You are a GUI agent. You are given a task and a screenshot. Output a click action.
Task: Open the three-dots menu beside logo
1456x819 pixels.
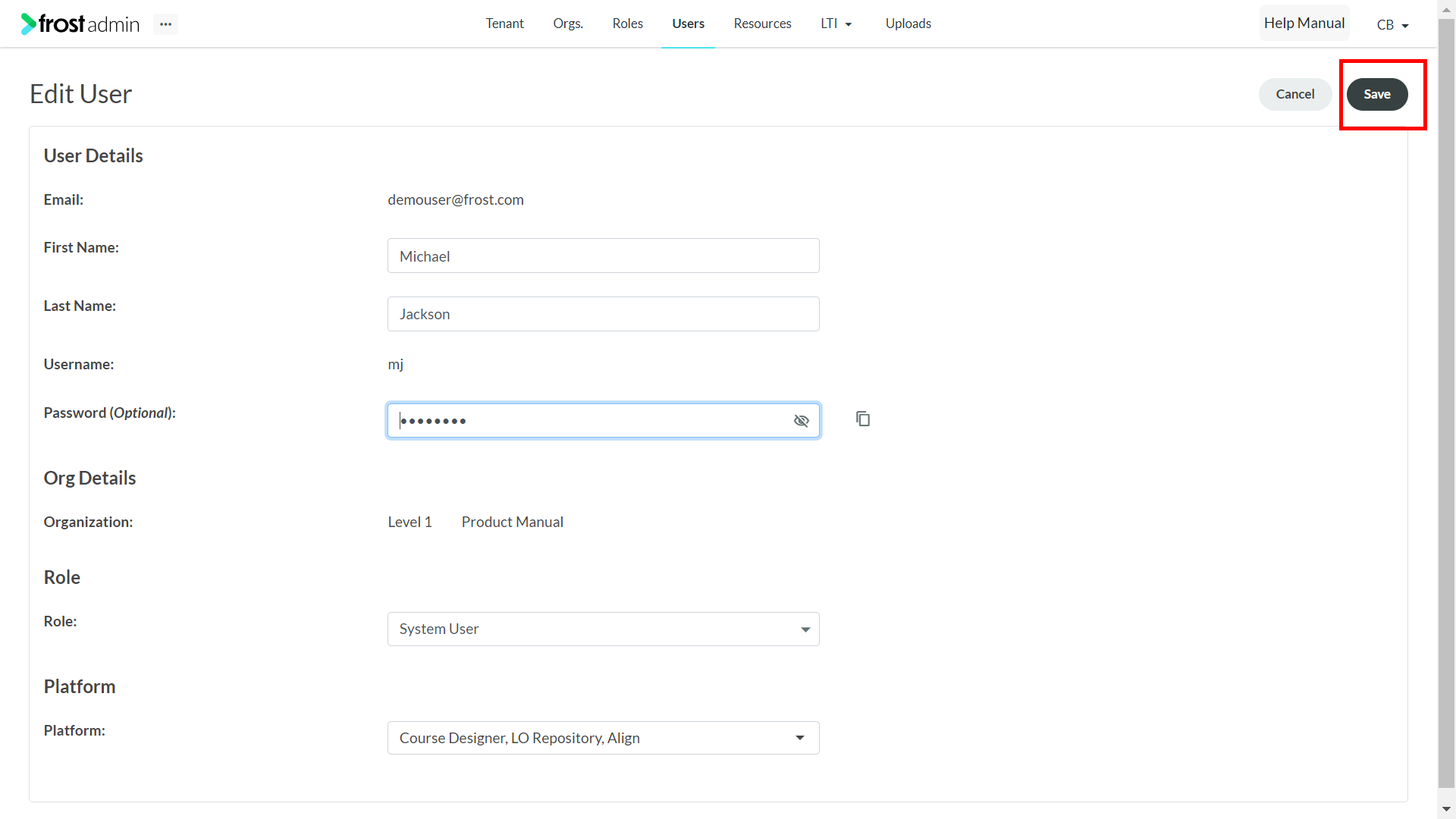coord(165,24)
